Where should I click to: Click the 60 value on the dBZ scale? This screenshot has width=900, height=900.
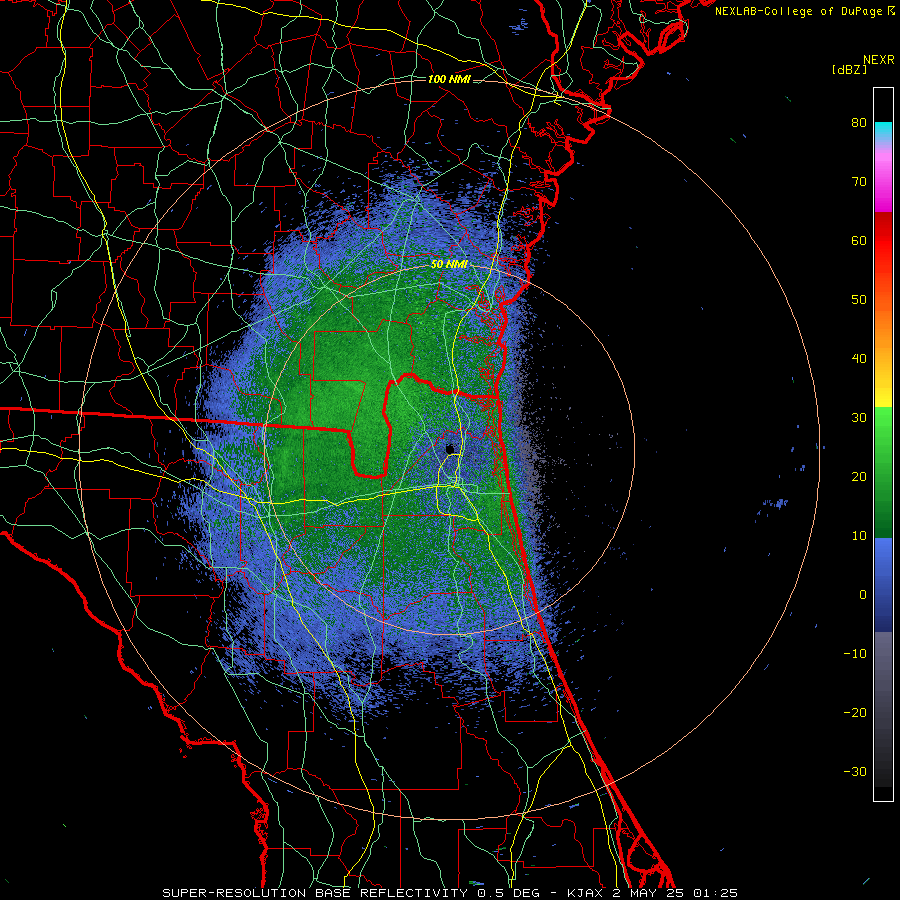pos(859,240)
